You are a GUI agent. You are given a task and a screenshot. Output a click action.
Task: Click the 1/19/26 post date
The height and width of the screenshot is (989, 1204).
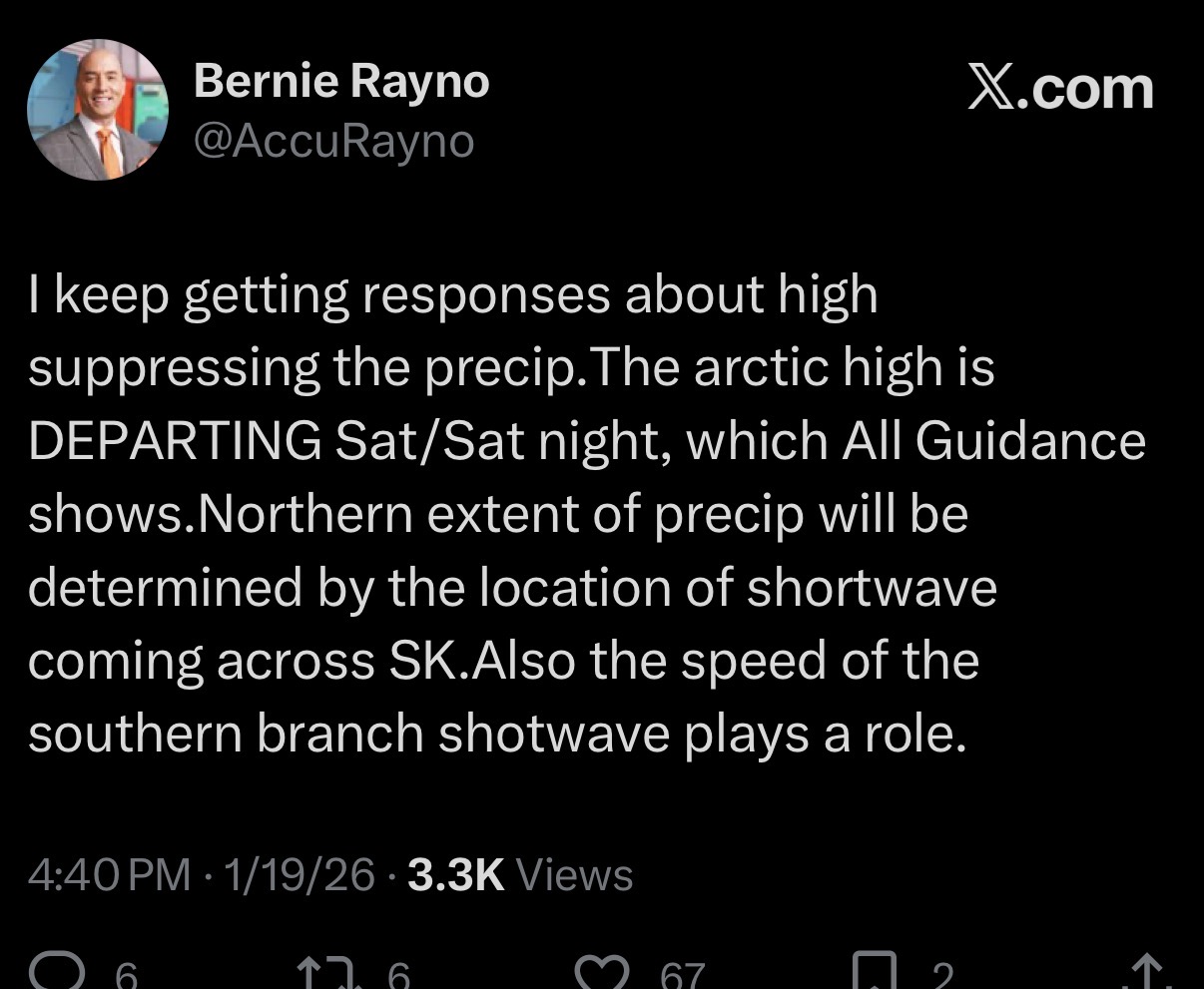tap(301, 875)
